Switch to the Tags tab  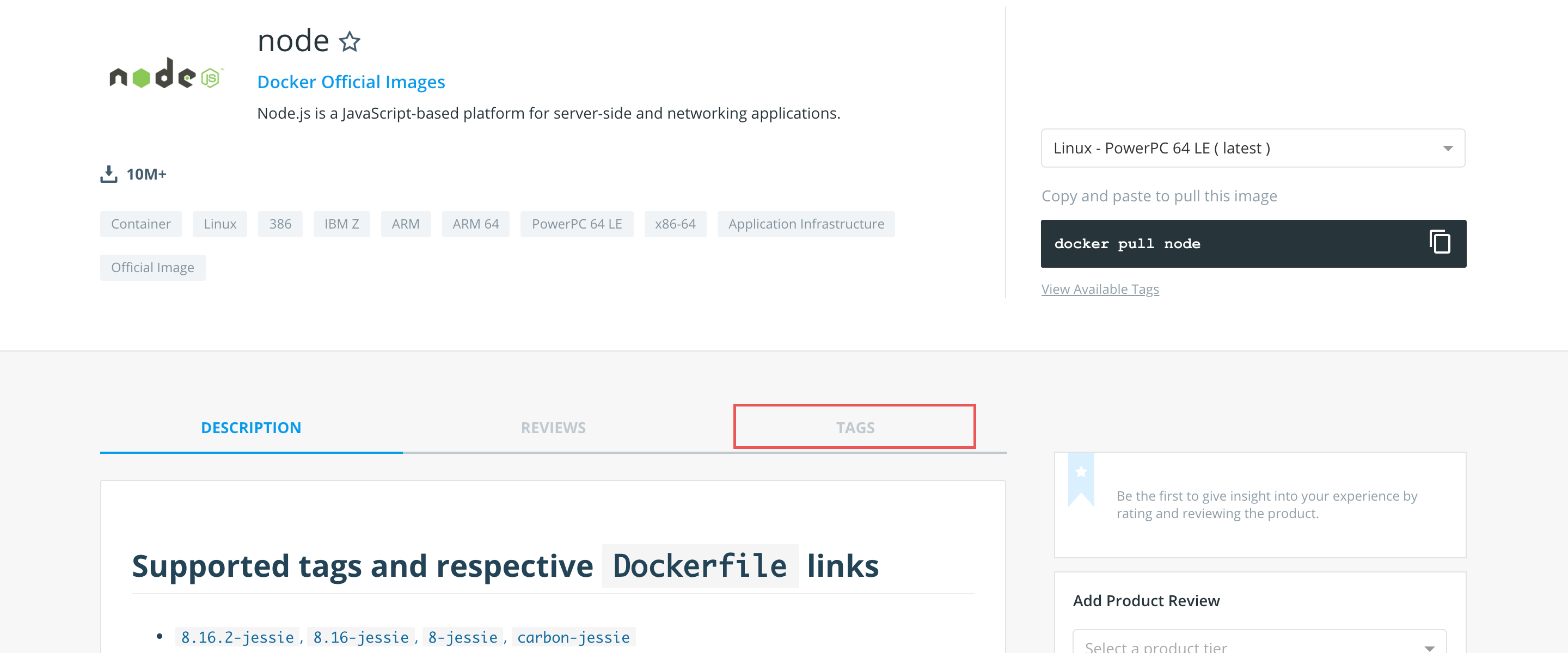pyautogui.click(x=854, y=427)
